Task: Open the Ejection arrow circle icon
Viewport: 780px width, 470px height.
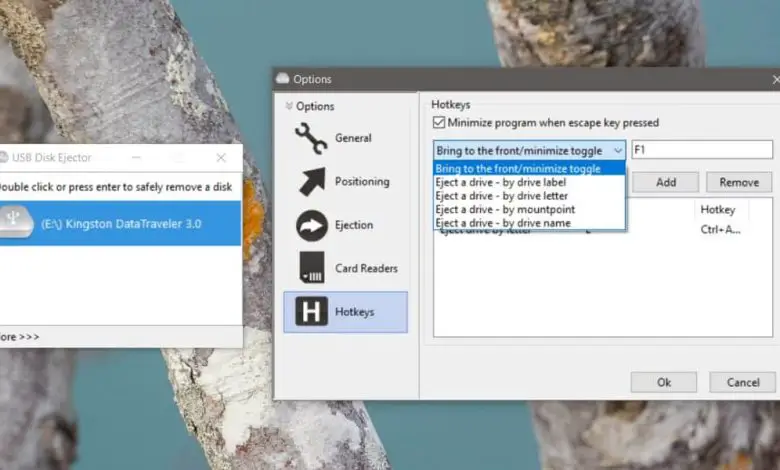Action: point(312,225)
